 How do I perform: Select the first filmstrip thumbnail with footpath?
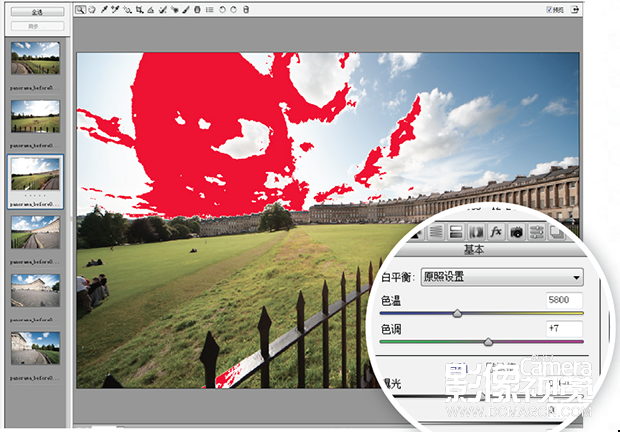click(36, 58)
